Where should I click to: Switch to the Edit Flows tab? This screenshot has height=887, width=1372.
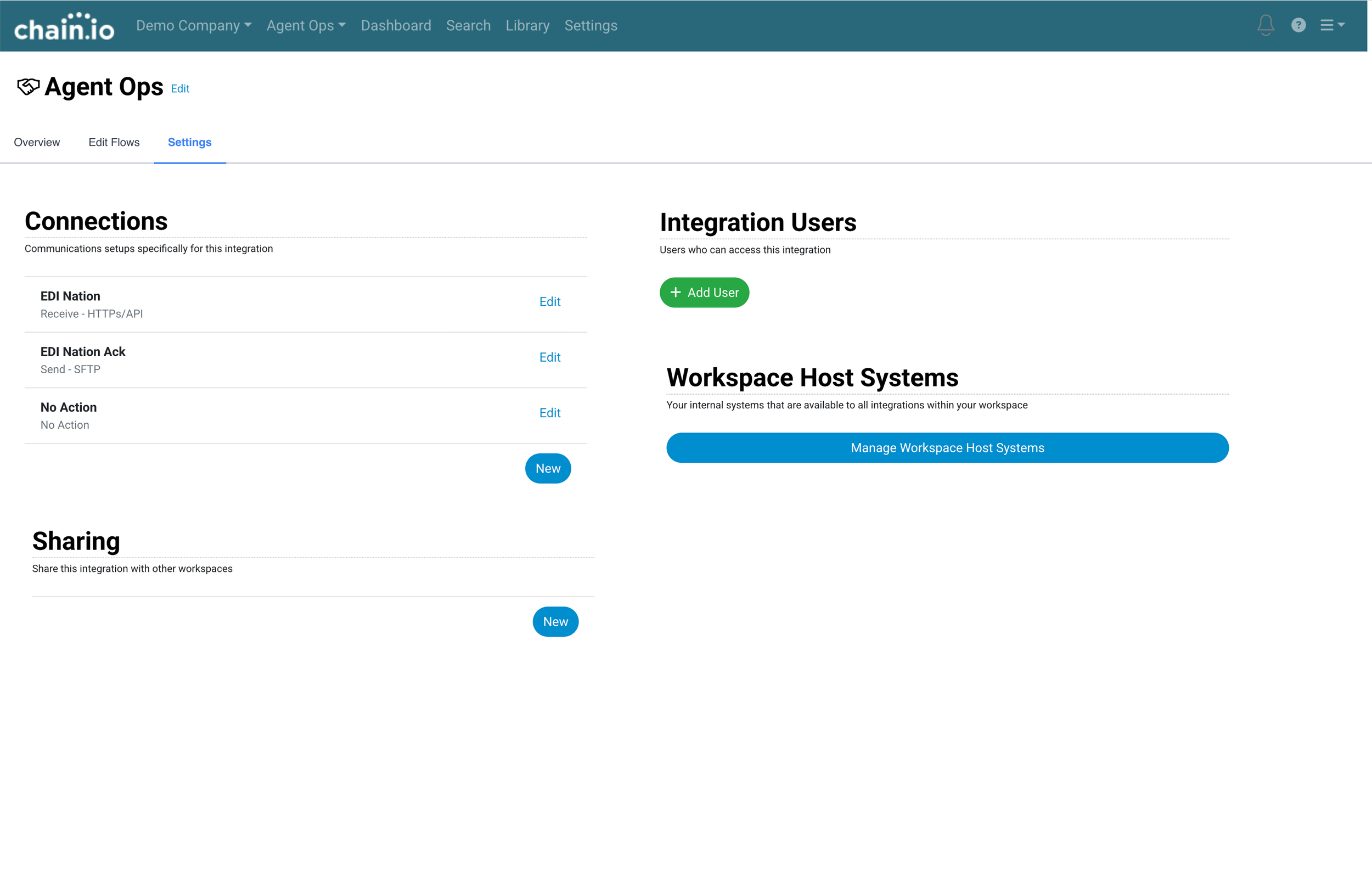114,142
